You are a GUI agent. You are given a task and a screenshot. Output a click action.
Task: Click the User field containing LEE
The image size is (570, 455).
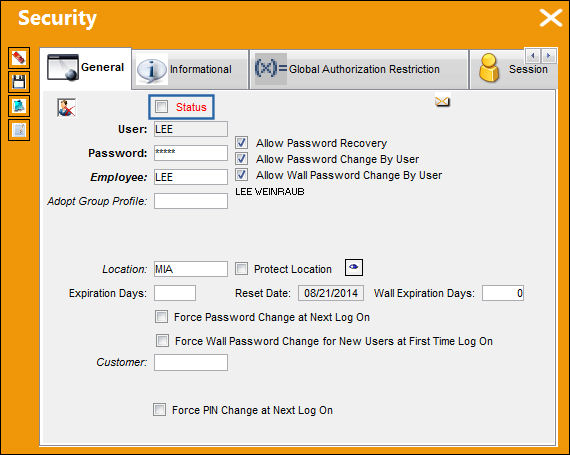click(191, 129)
